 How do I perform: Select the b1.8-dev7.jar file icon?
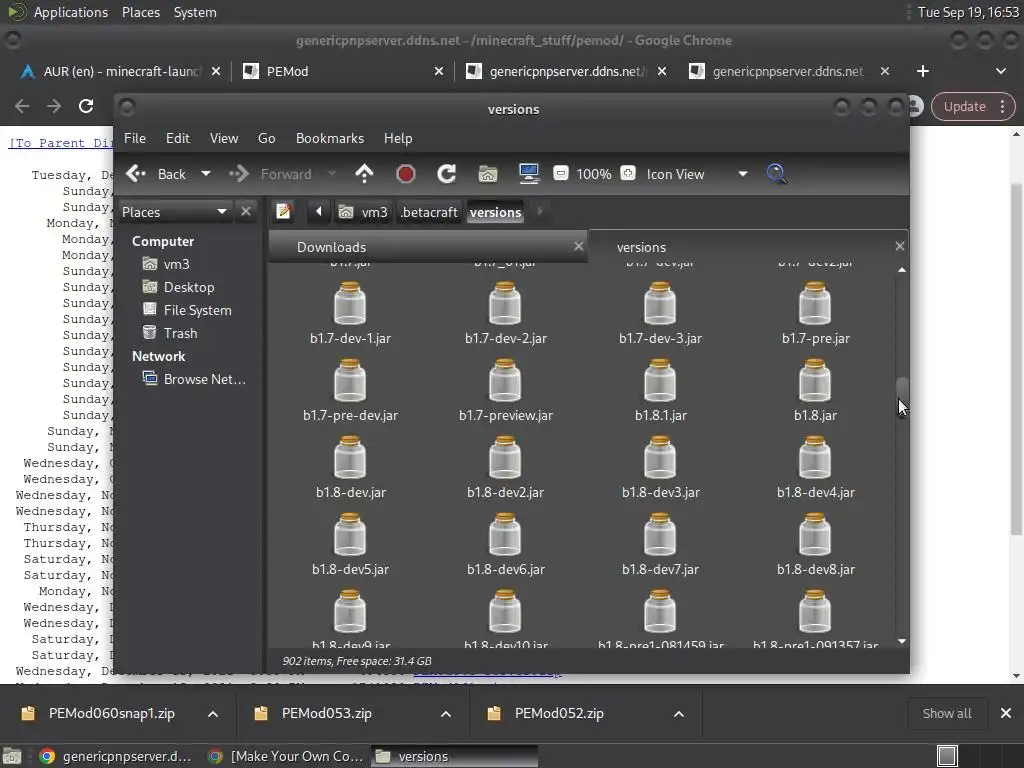(x=660, y=536)
